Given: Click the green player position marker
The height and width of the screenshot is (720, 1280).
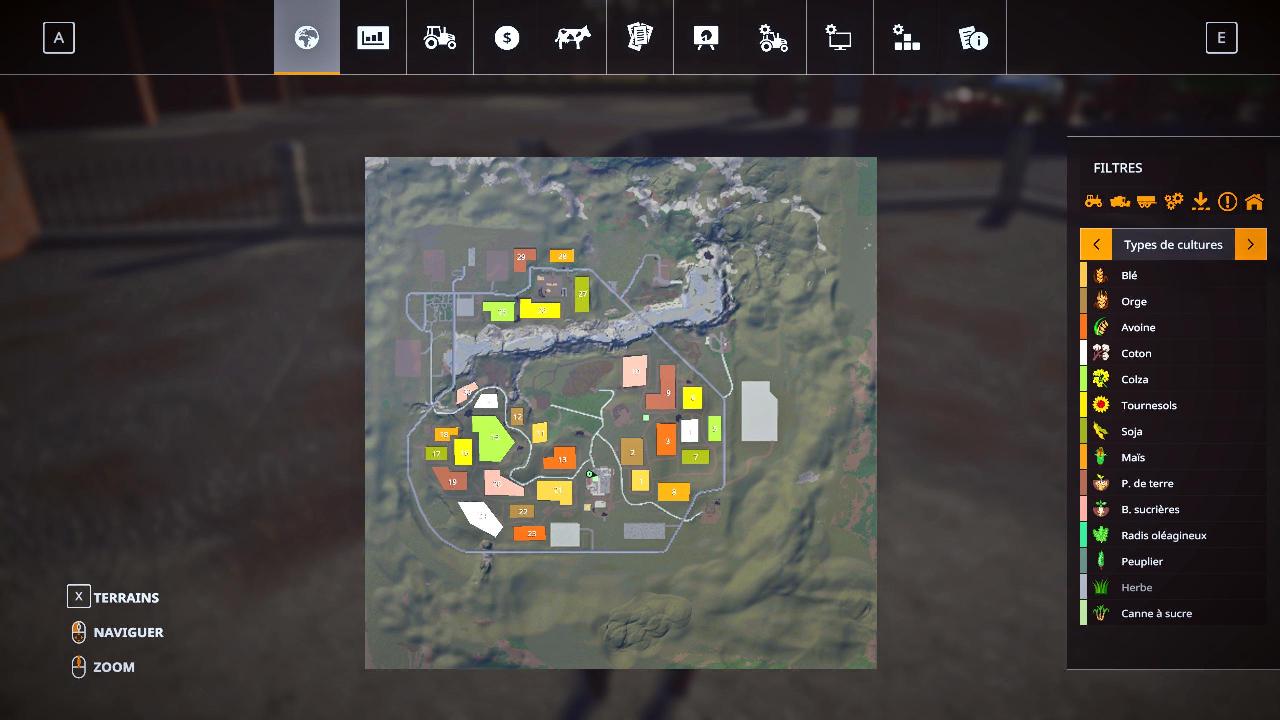Looking at the screenshot, I should [590, 474].
